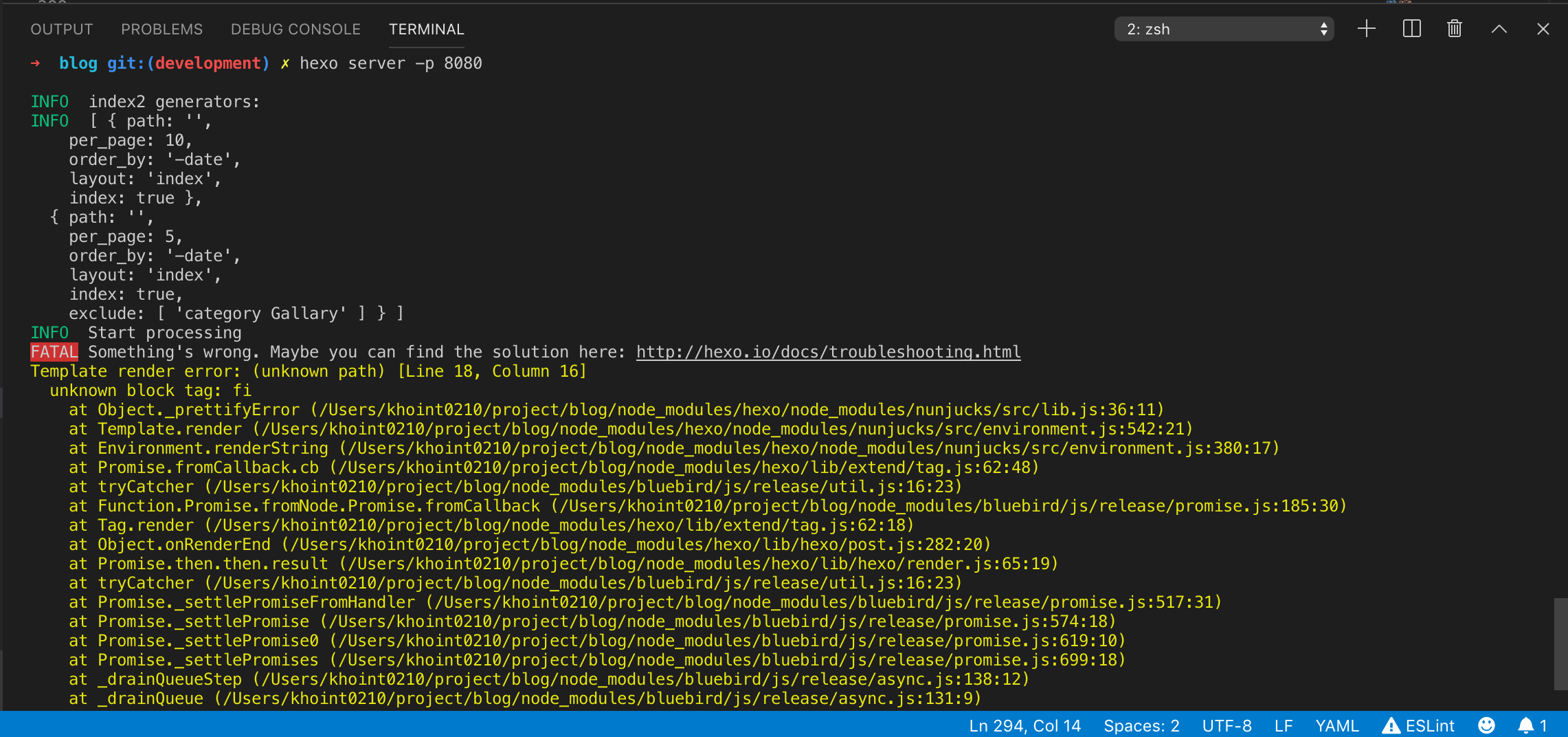
Task: Split the terminal panel
Action: coord(1411,29)
